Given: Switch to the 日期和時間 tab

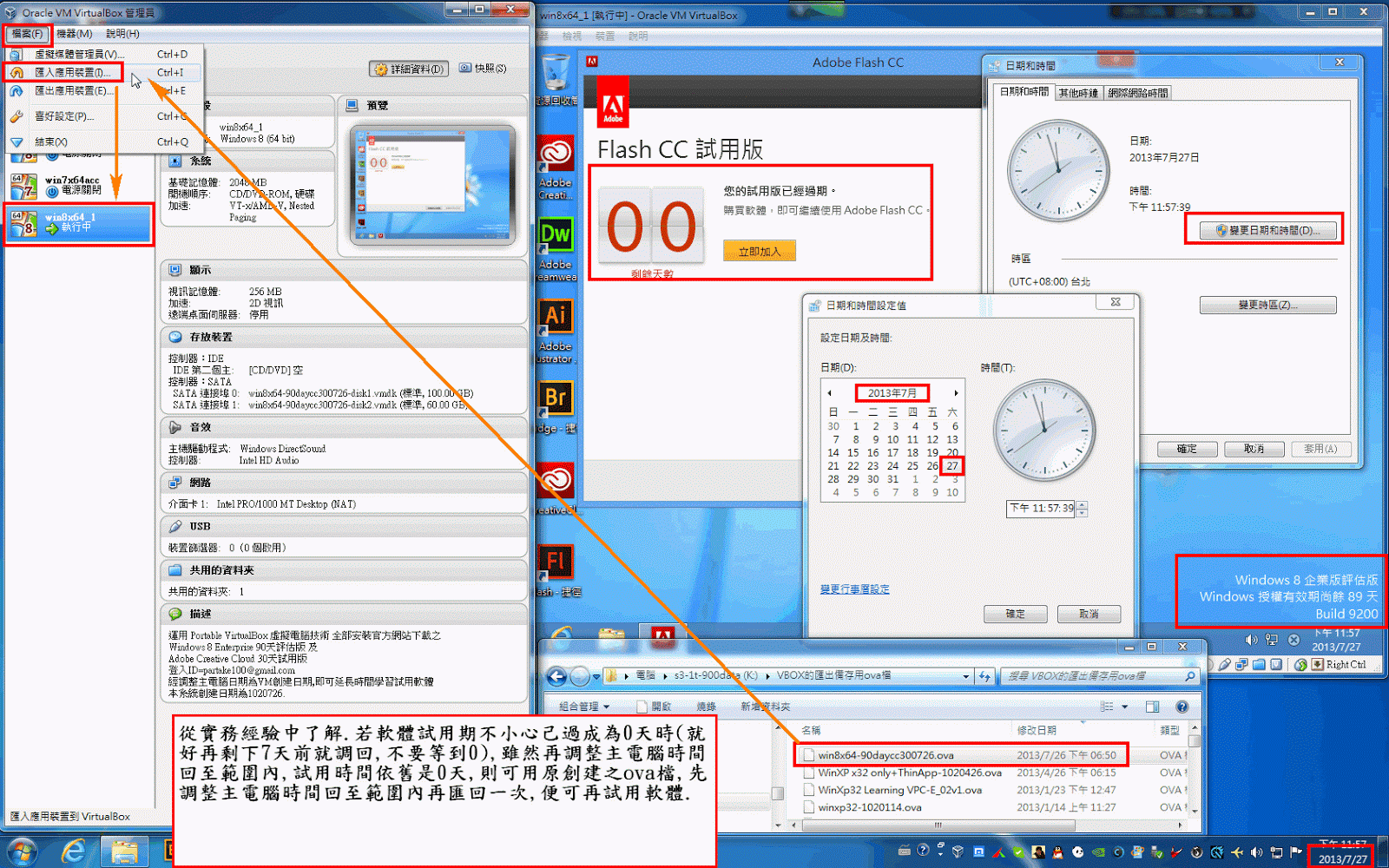Looking at the screenshot, I should click(x=1024, y=92).
